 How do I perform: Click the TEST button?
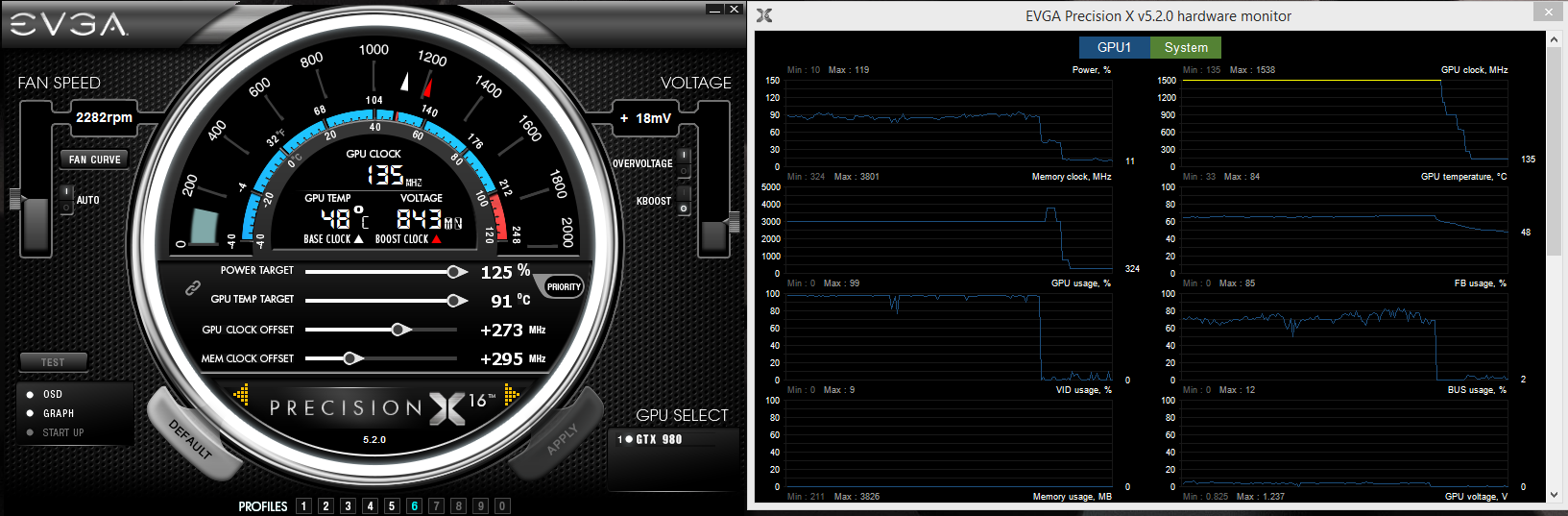point(53,362)
